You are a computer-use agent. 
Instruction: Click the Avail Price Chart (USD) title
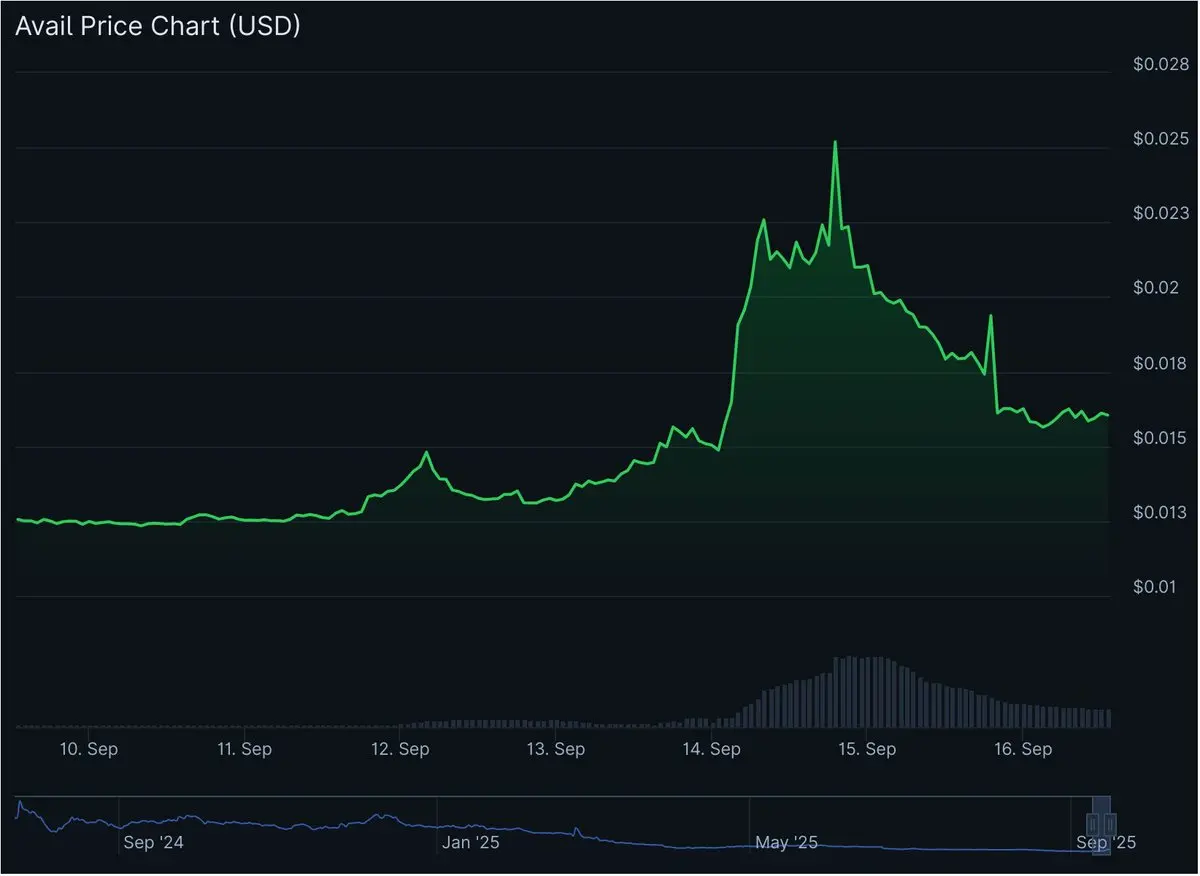pos(157,26)
